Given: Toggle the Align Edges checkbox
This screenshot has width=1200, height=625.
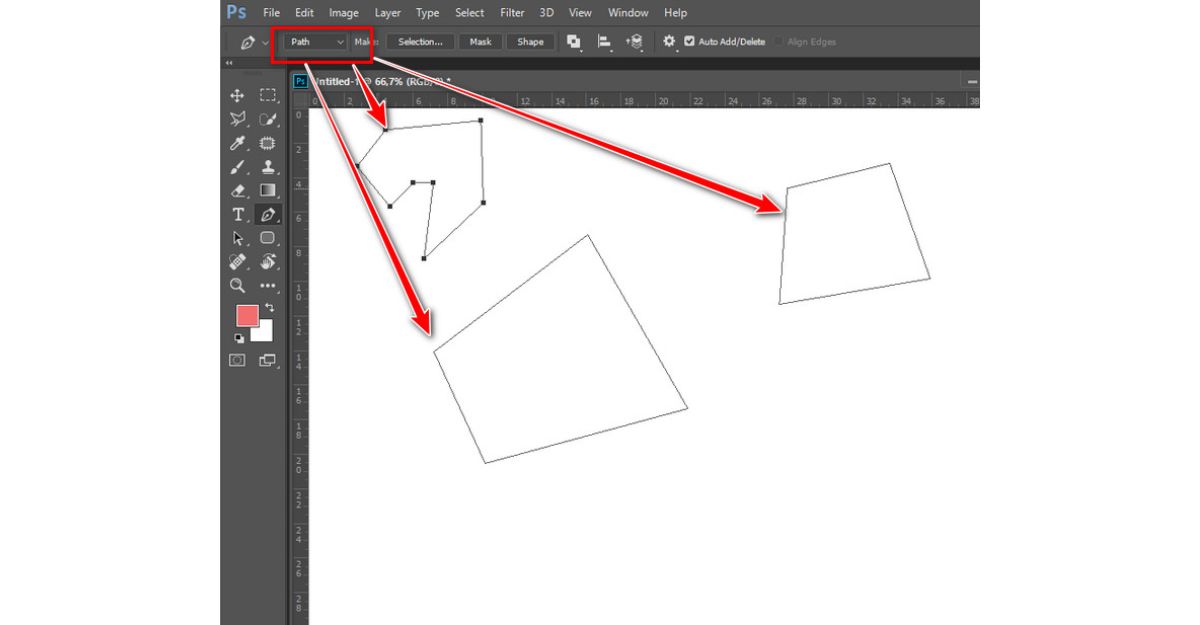Looking at the screenshot, I should point(779,42).
